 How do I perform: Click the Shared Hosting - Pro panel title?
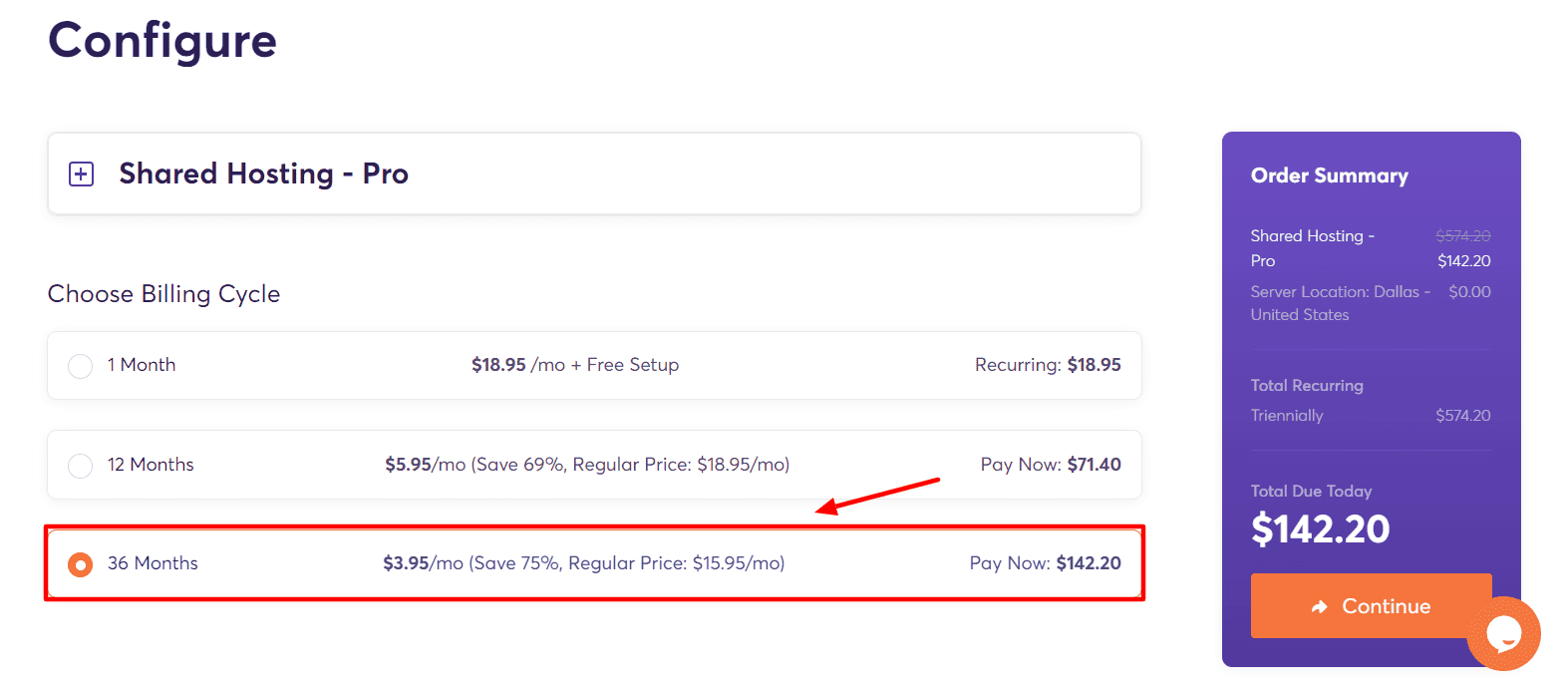click(x=263, y=174)
